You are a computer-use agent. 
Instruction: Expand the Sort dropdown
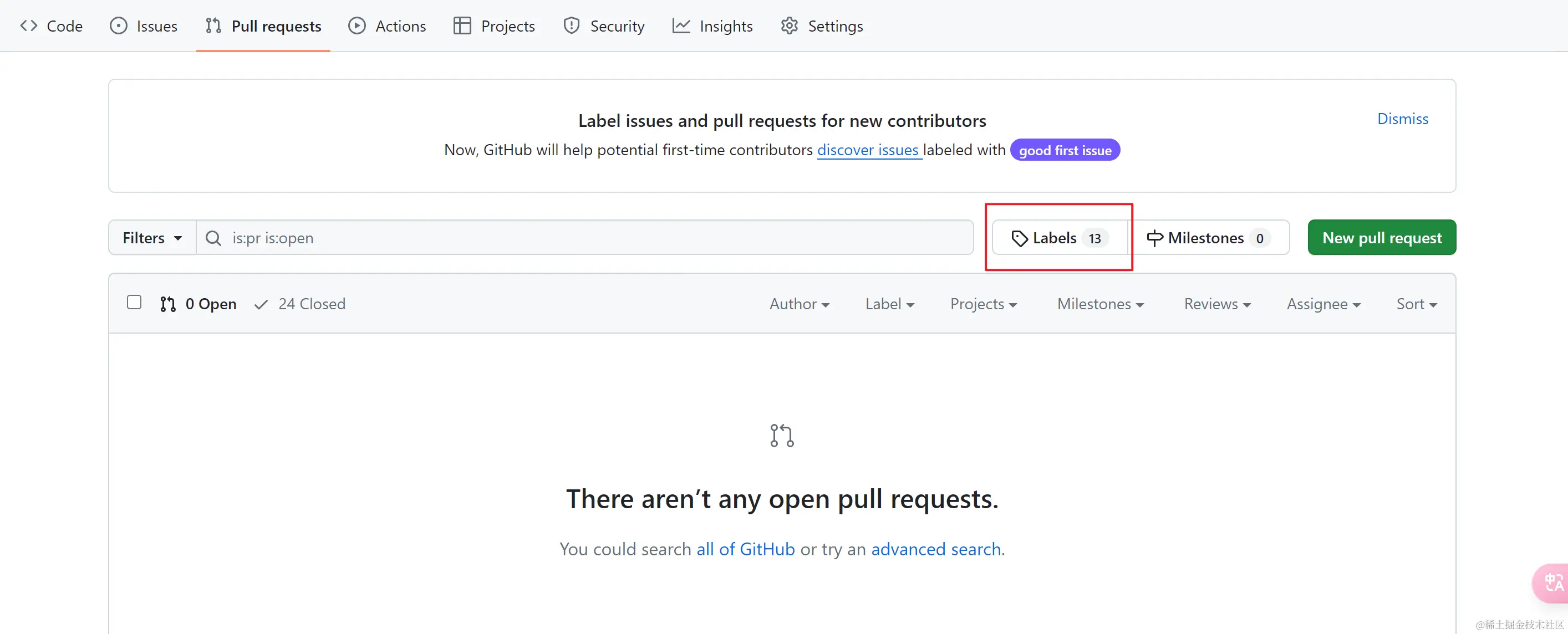[x=1416, y=304]
